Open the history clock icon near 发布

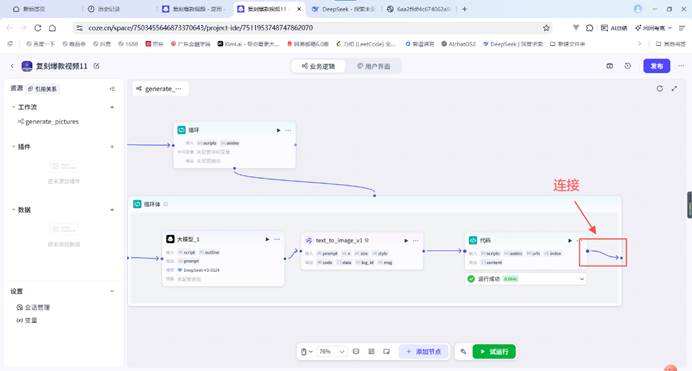click(x=628, y=66)
